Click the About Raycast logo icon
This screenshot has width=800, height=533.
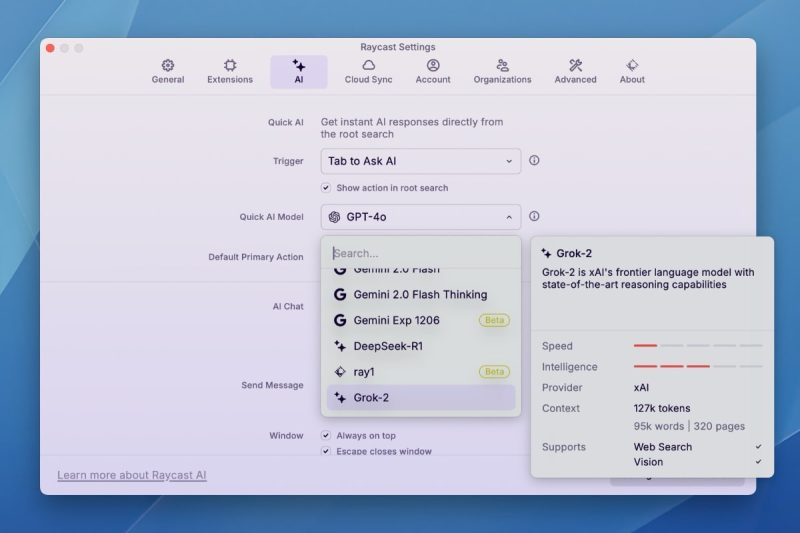(x=632, y=65)
